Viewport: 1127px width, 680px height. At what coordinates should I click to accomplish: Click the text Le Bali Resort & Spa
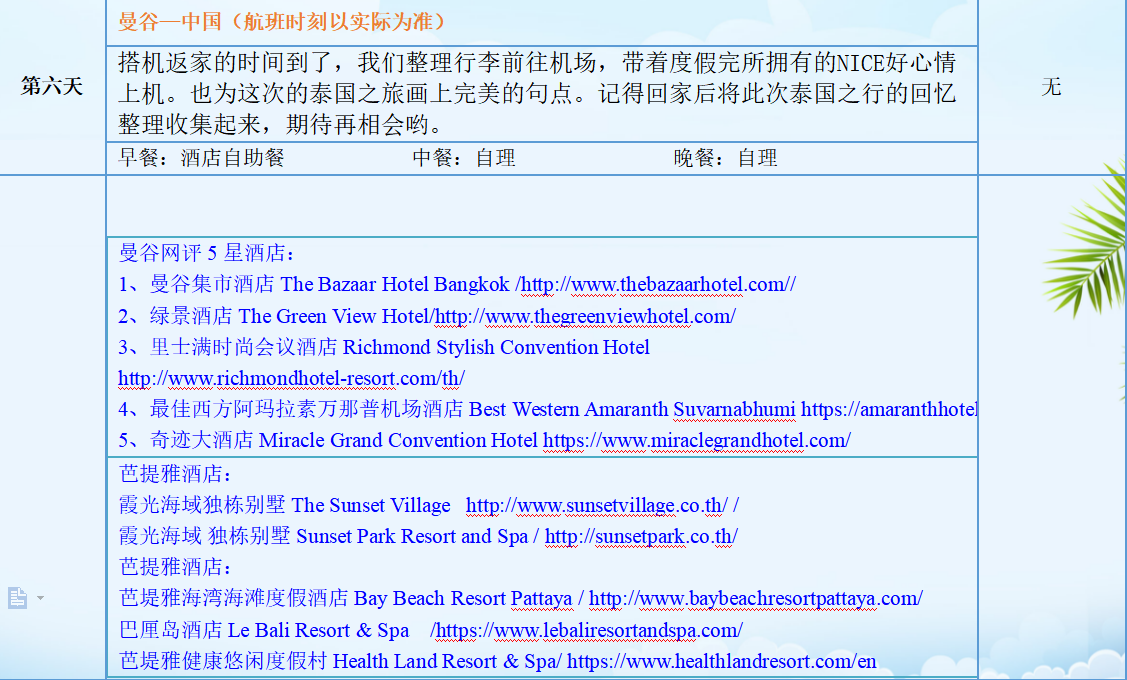pyautogui.click(x=318, y=630)
